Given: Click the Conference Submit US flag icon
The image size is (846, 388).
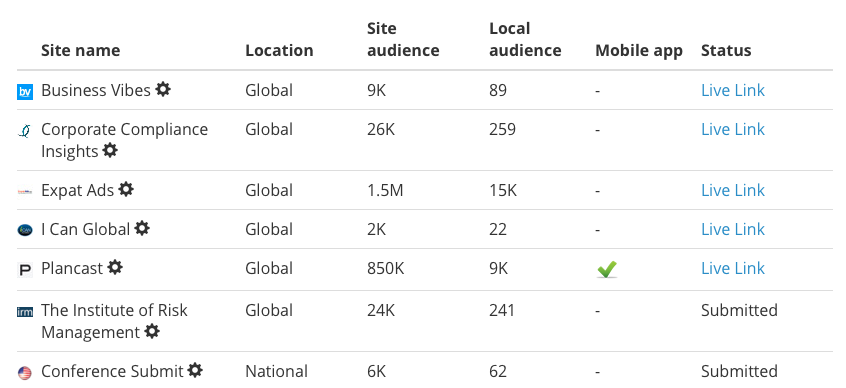Looking at the screenshot, I should 25,373.
